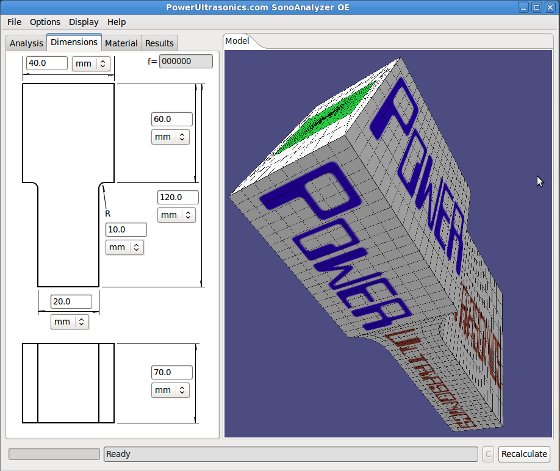Click the horn bottom-view rectangle drawing

(68, 383)
